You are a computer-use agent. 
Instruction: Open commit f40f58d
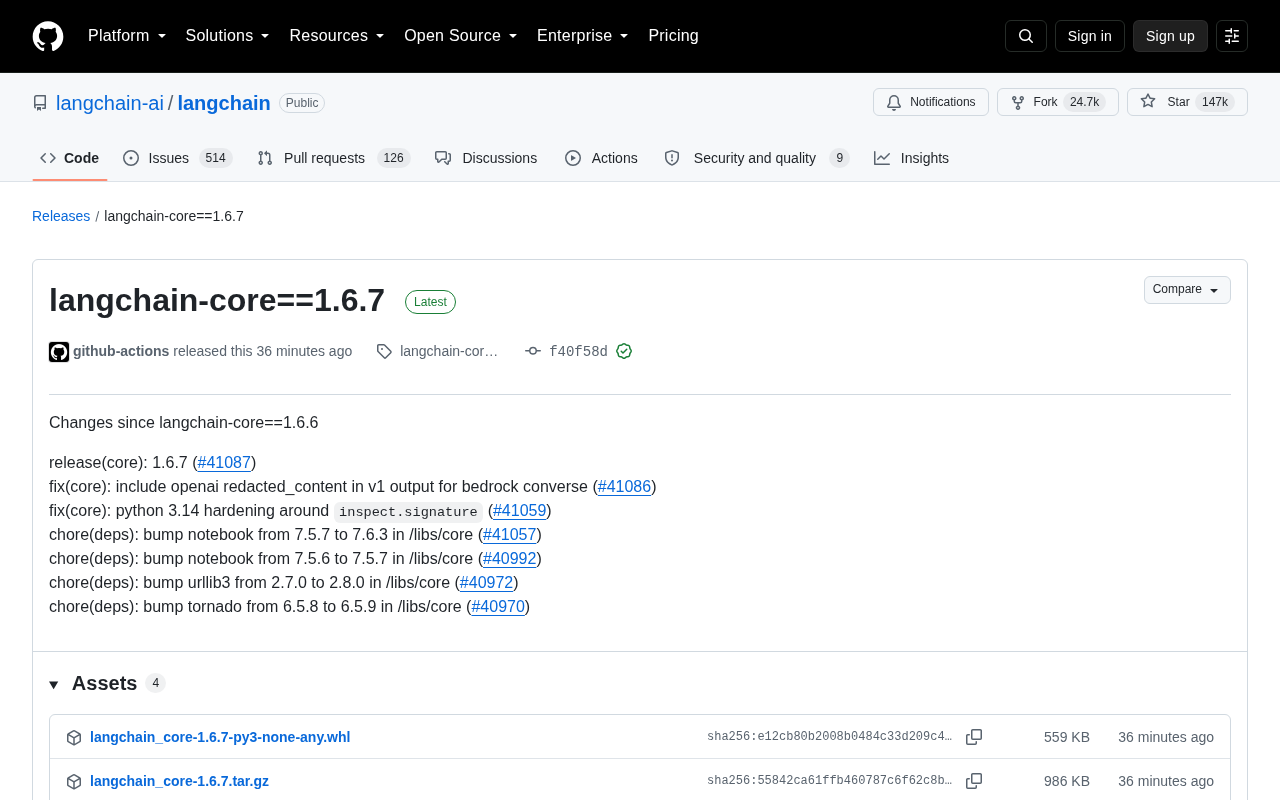(578, 351)
